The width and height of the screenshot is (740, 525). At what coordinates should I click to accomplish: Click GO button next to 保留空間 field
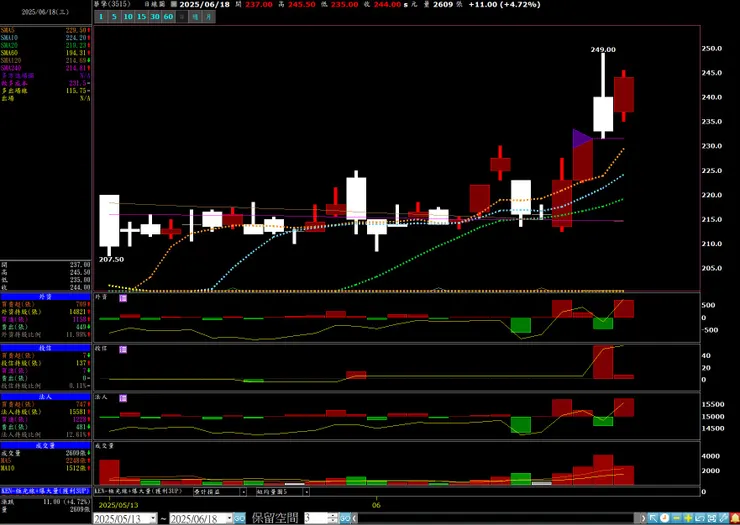[345, 518]
